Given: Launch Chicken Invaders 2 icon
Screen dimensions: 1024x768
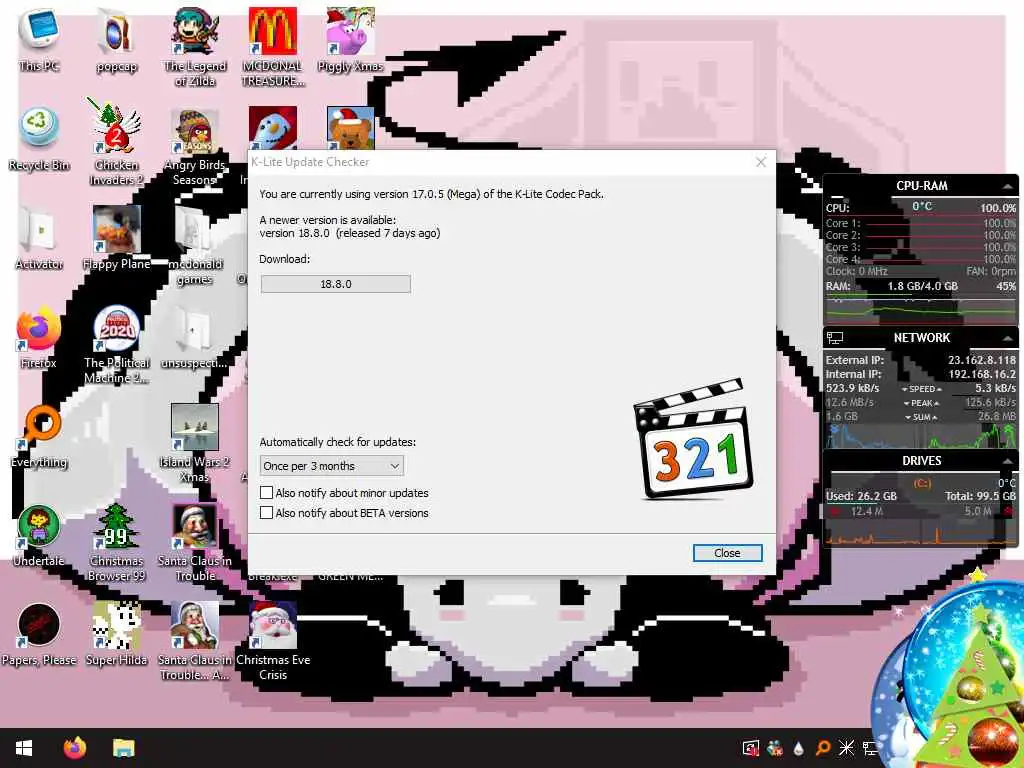Looking at the screenshot, I should [x=116, y=144].
